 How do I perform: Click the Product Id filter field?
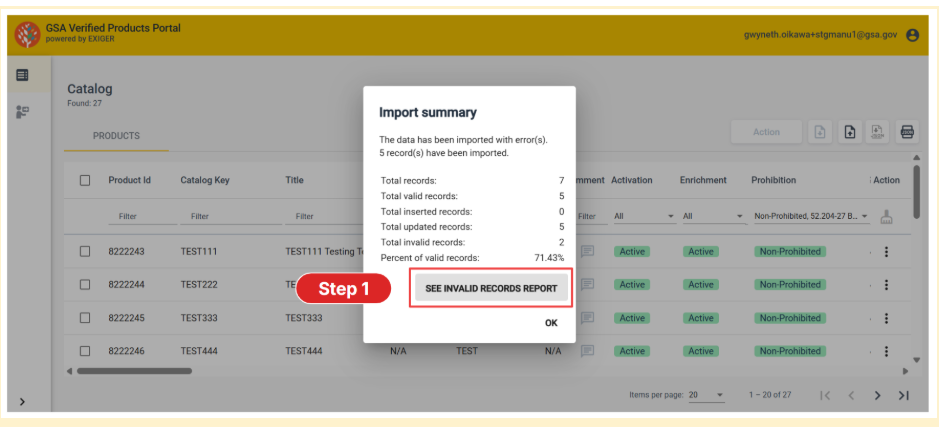tap(142, 217)
